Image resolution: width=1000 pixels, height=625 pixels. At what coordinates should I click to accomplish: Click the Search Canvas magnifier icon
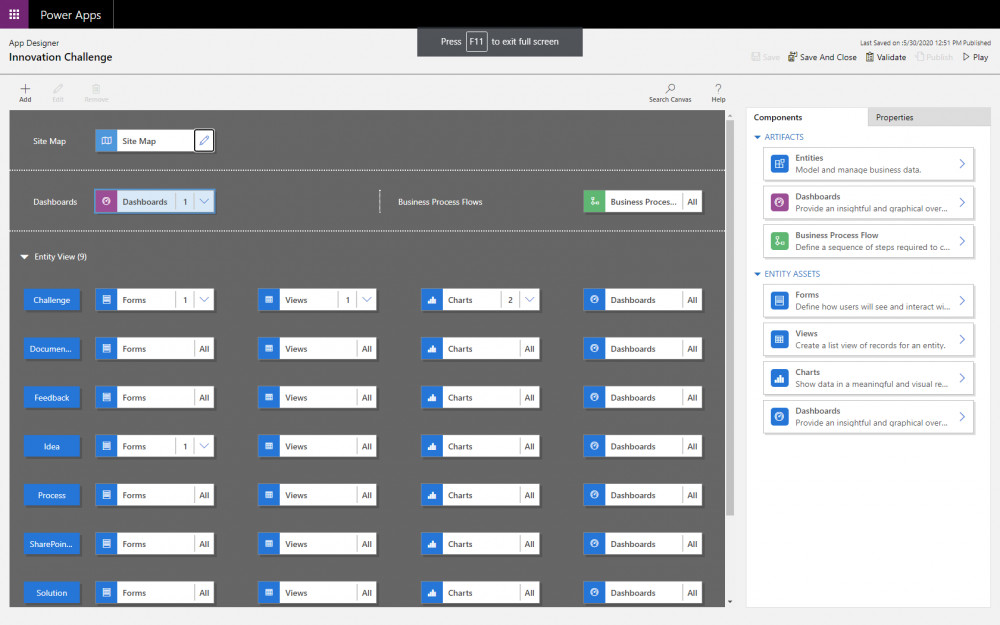670,89
